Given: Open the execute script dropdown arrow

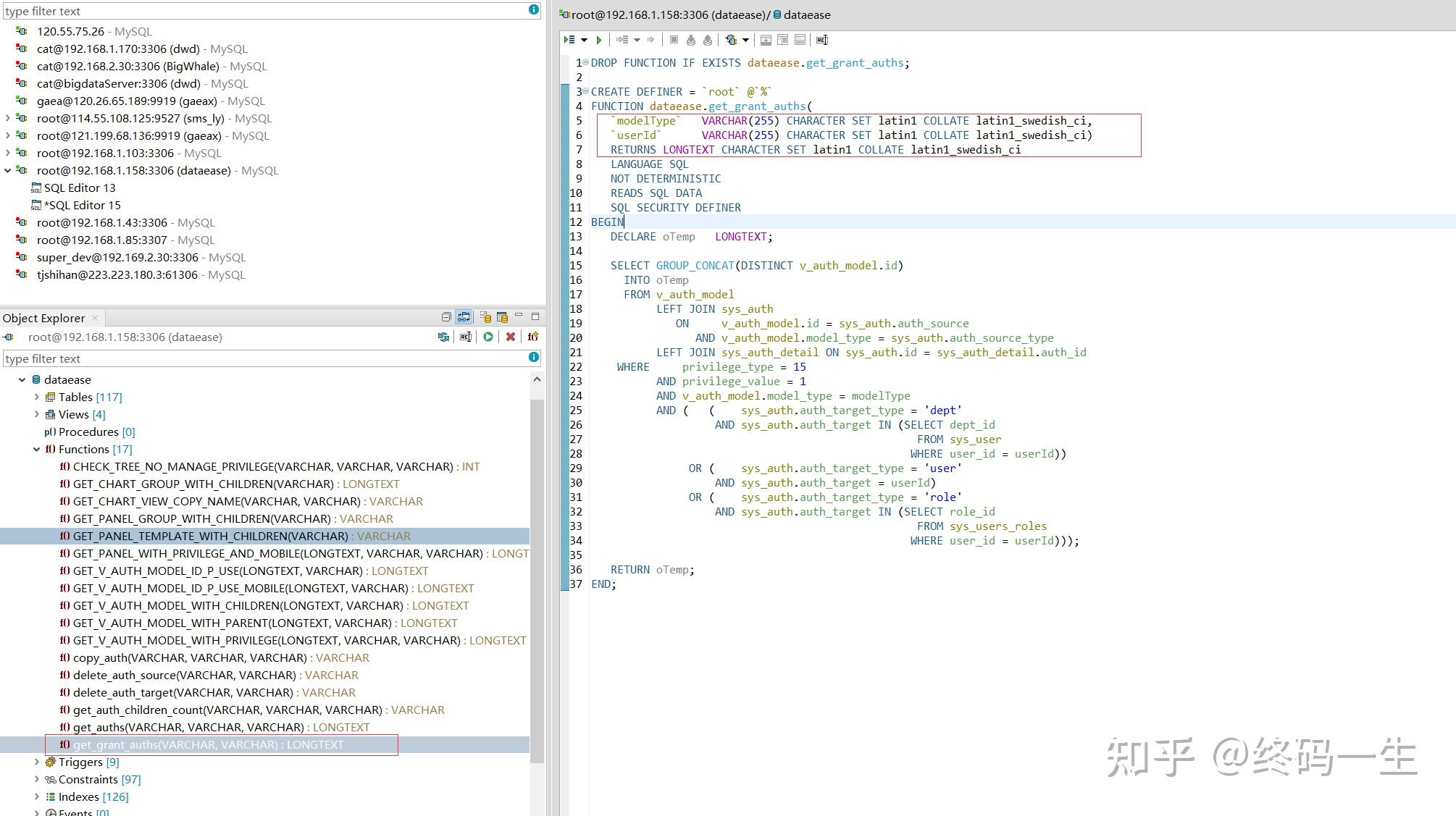Looking at the screenshot, I should pyautogui.click(x=584, y=40).
